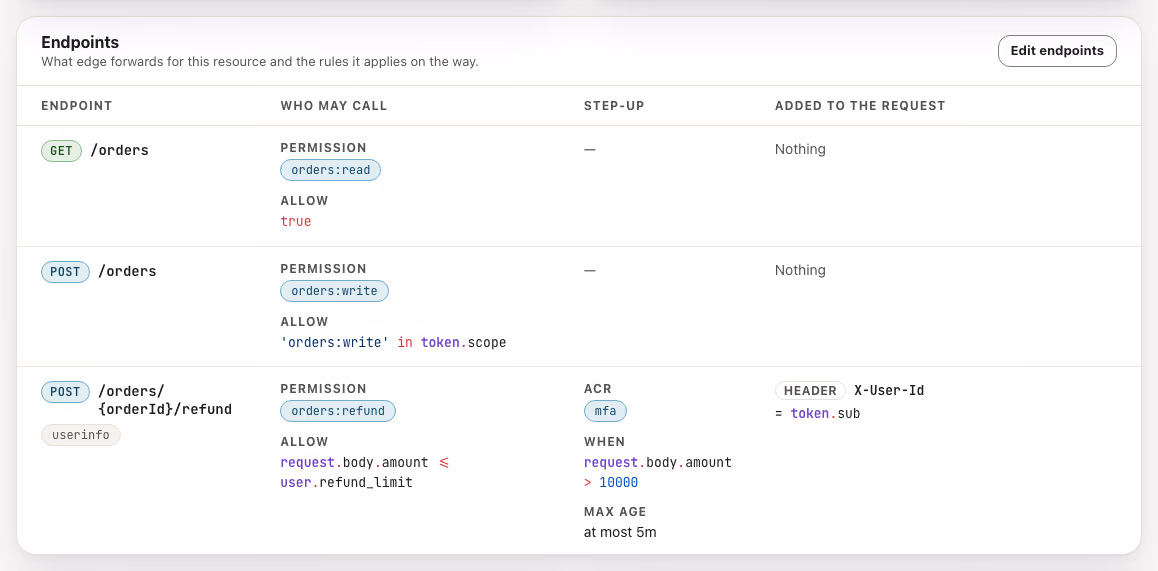Click the HEADER badge beside X-User-Id
The height and width of the screenshot is (571, 1158).
tap(810, 391)
